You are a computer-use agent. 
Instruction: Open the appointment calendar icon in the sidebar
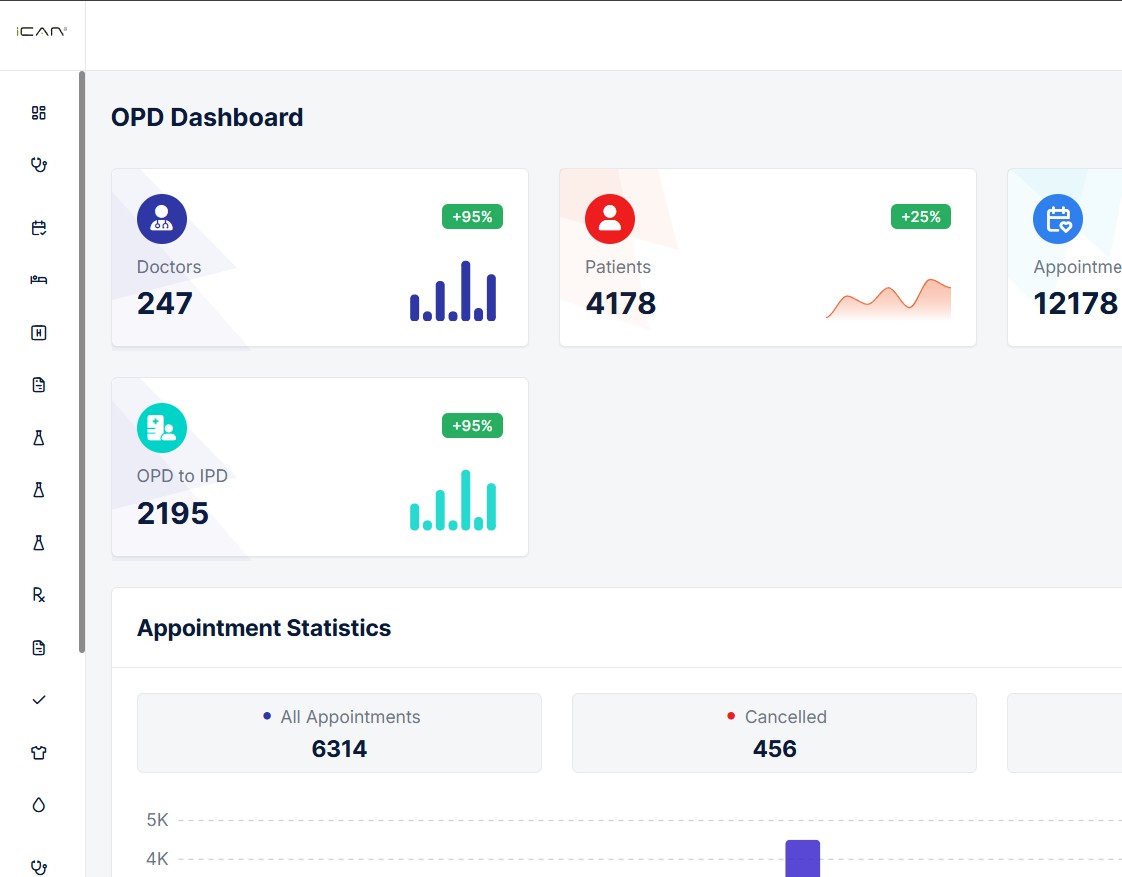[38, 227]
